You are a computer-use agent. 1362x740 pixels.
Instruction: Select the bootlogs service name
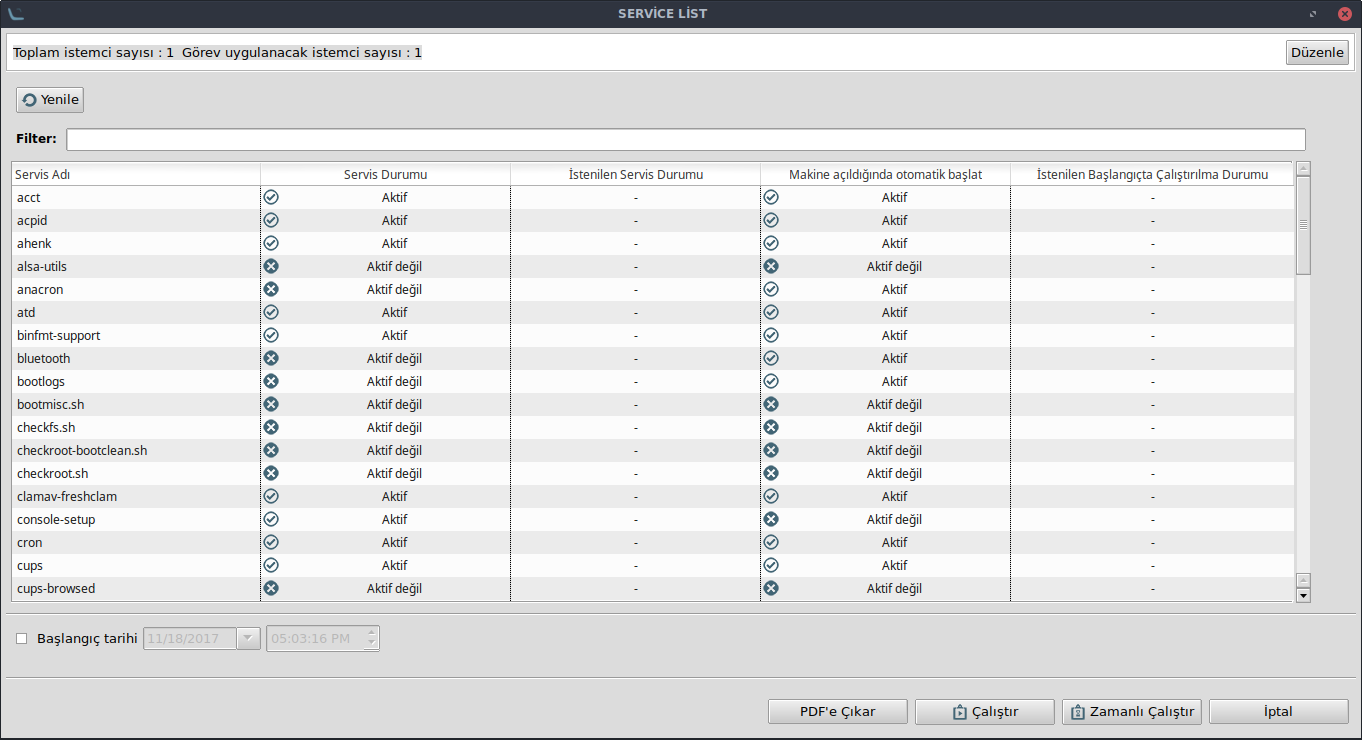(x=41, y=381)
